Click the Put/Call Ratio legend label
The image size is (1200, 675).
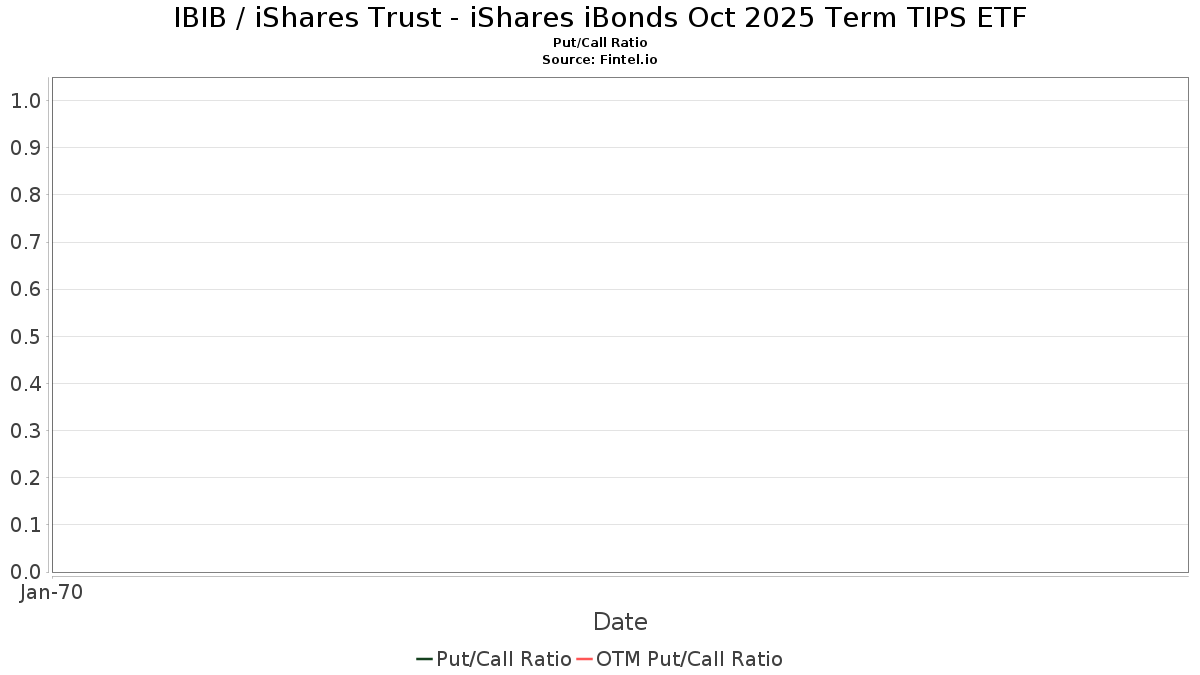[x=504, y=659]
